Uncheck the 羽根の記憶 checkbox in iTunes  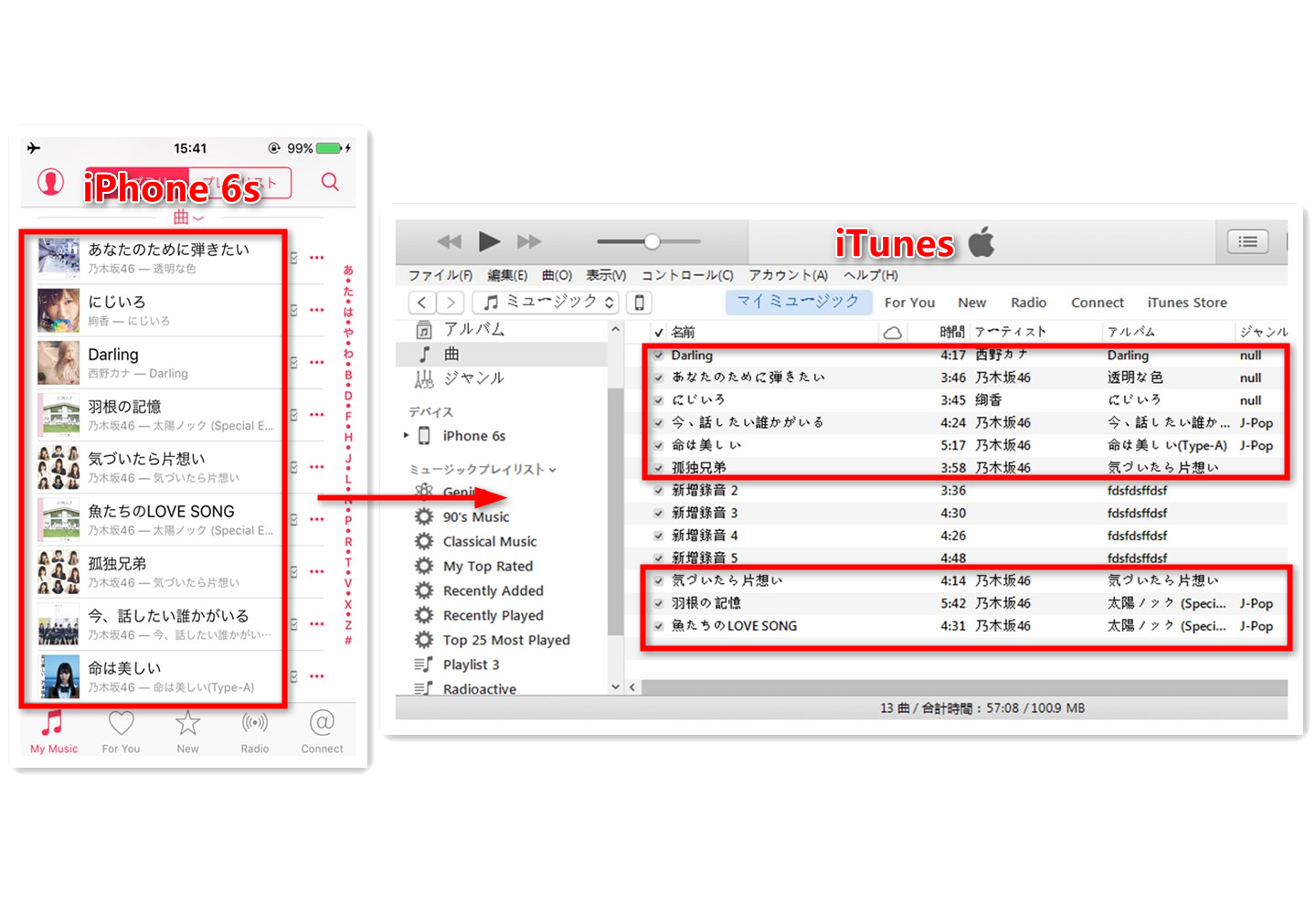tap(658, 603)
